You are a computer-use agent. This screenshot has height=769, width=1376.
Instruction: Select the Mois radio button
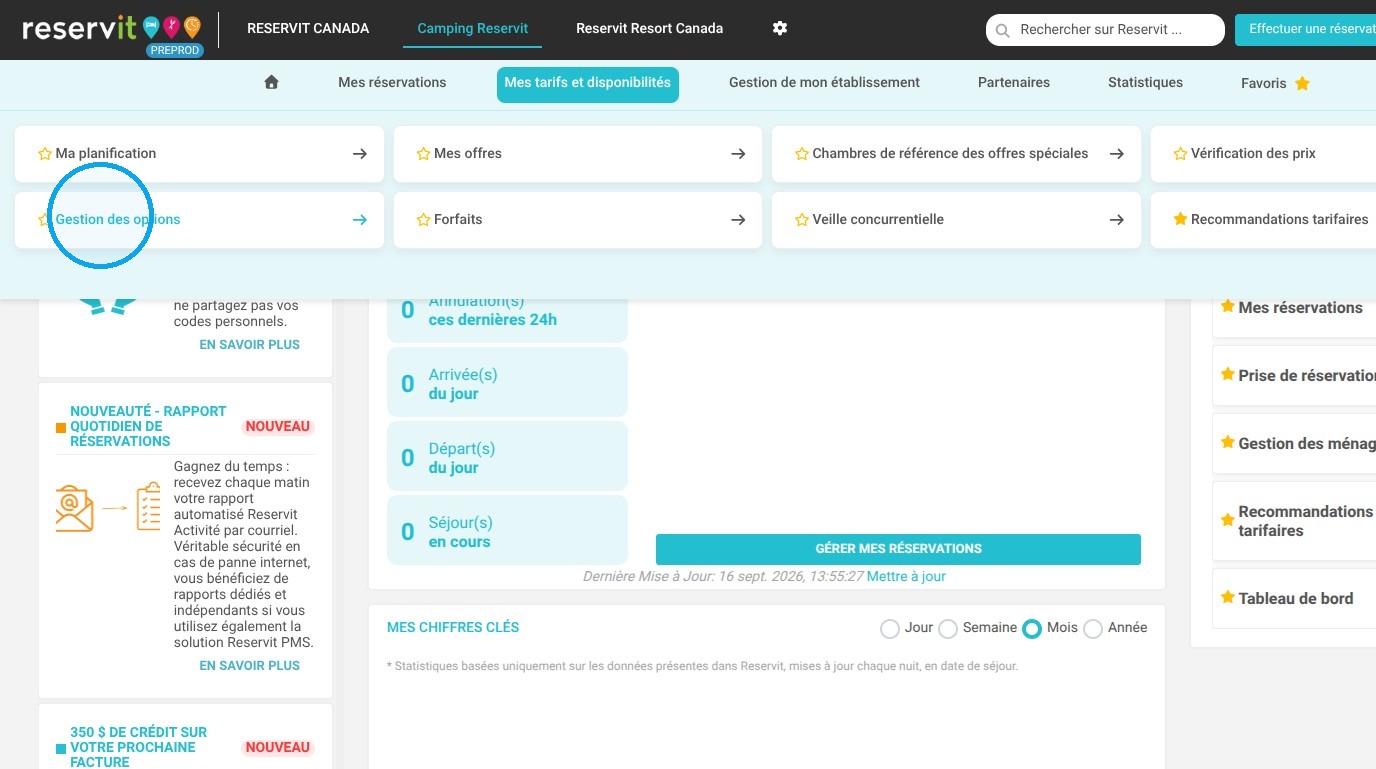click(x=1032, y=629)
